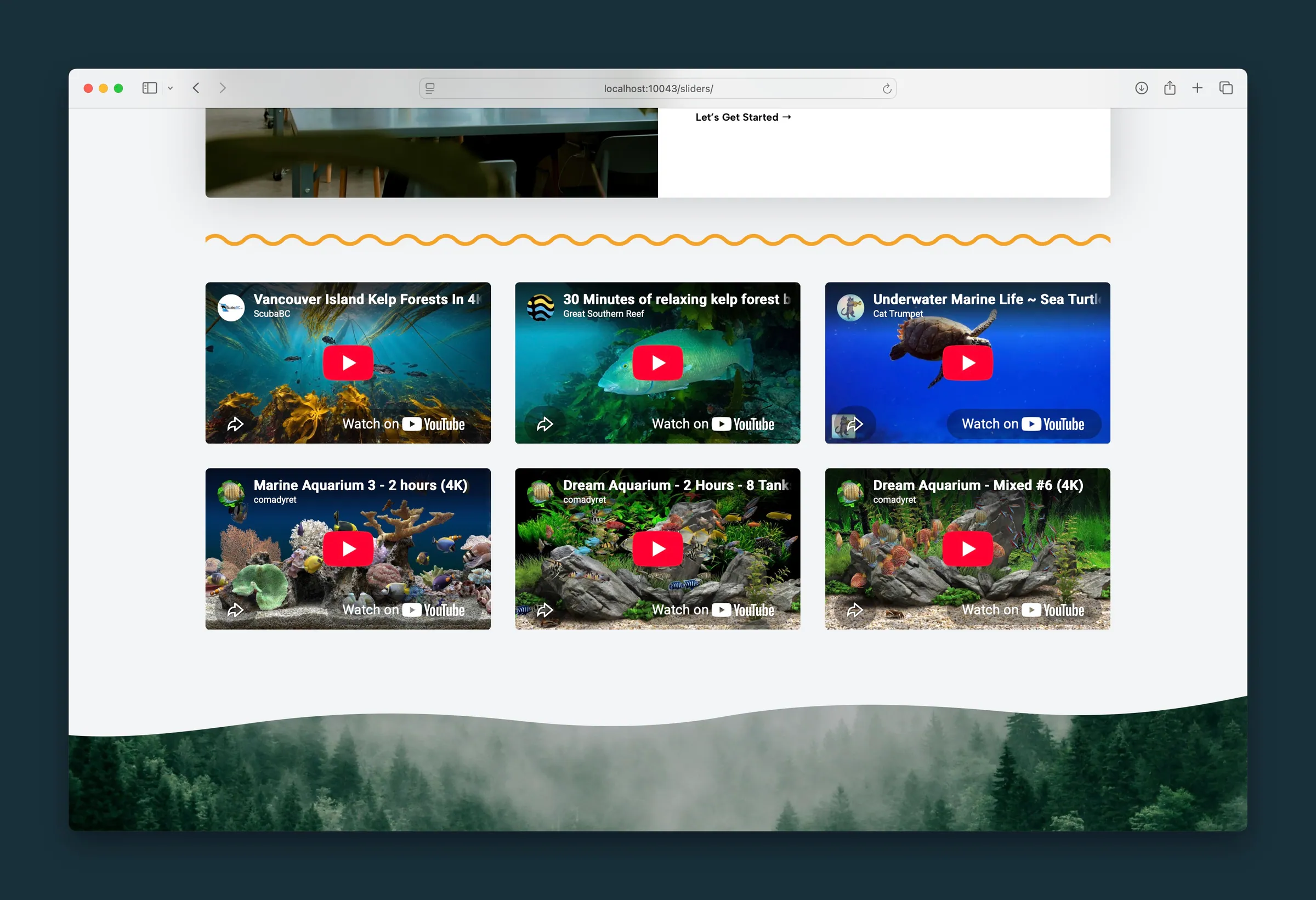
Task: Open the Safari share menu
Action: pos(1170,87)
